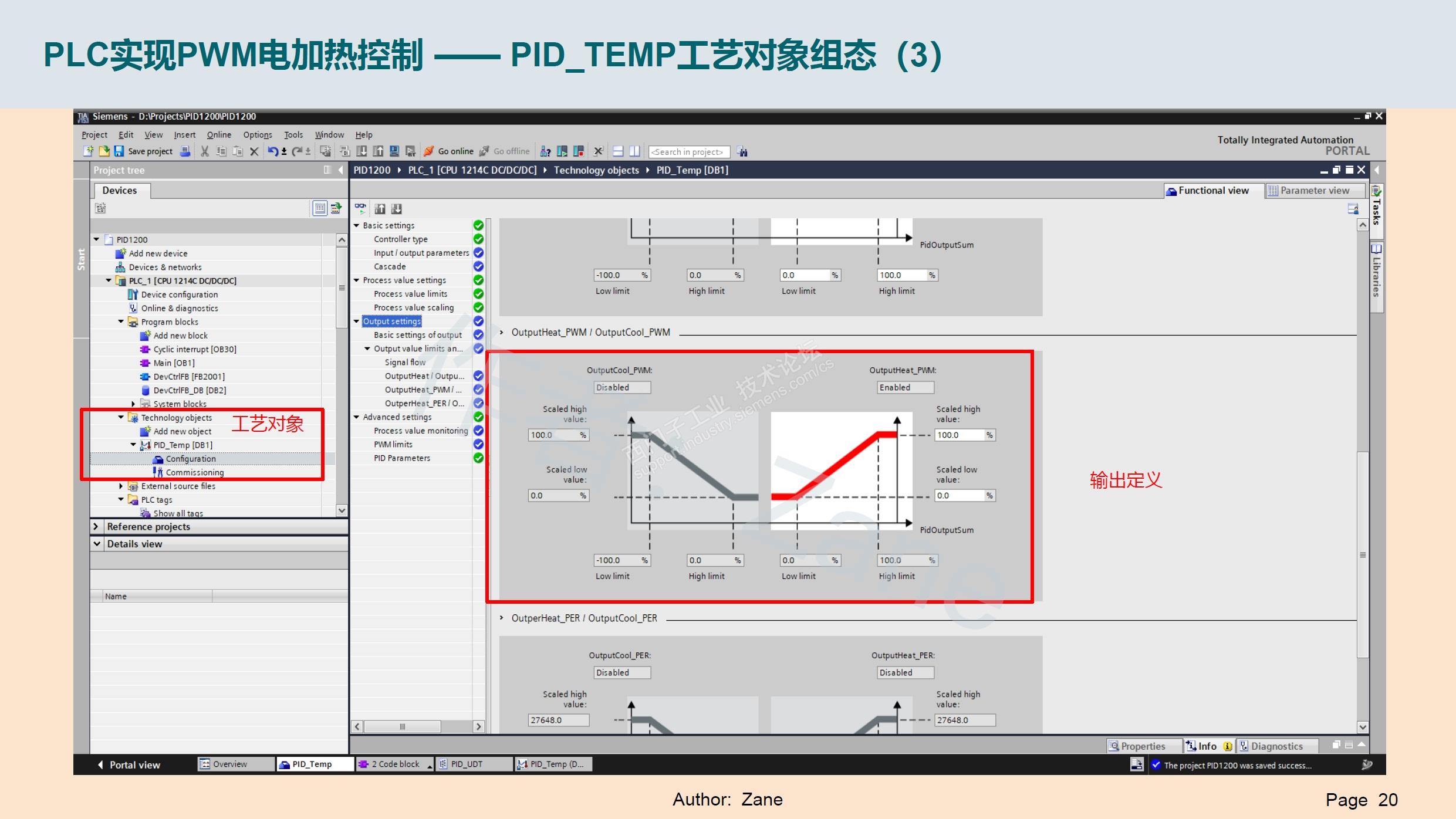Screen dimensions: 1456x819
Task: Switch to Portal view
Action: coord(129,764)
